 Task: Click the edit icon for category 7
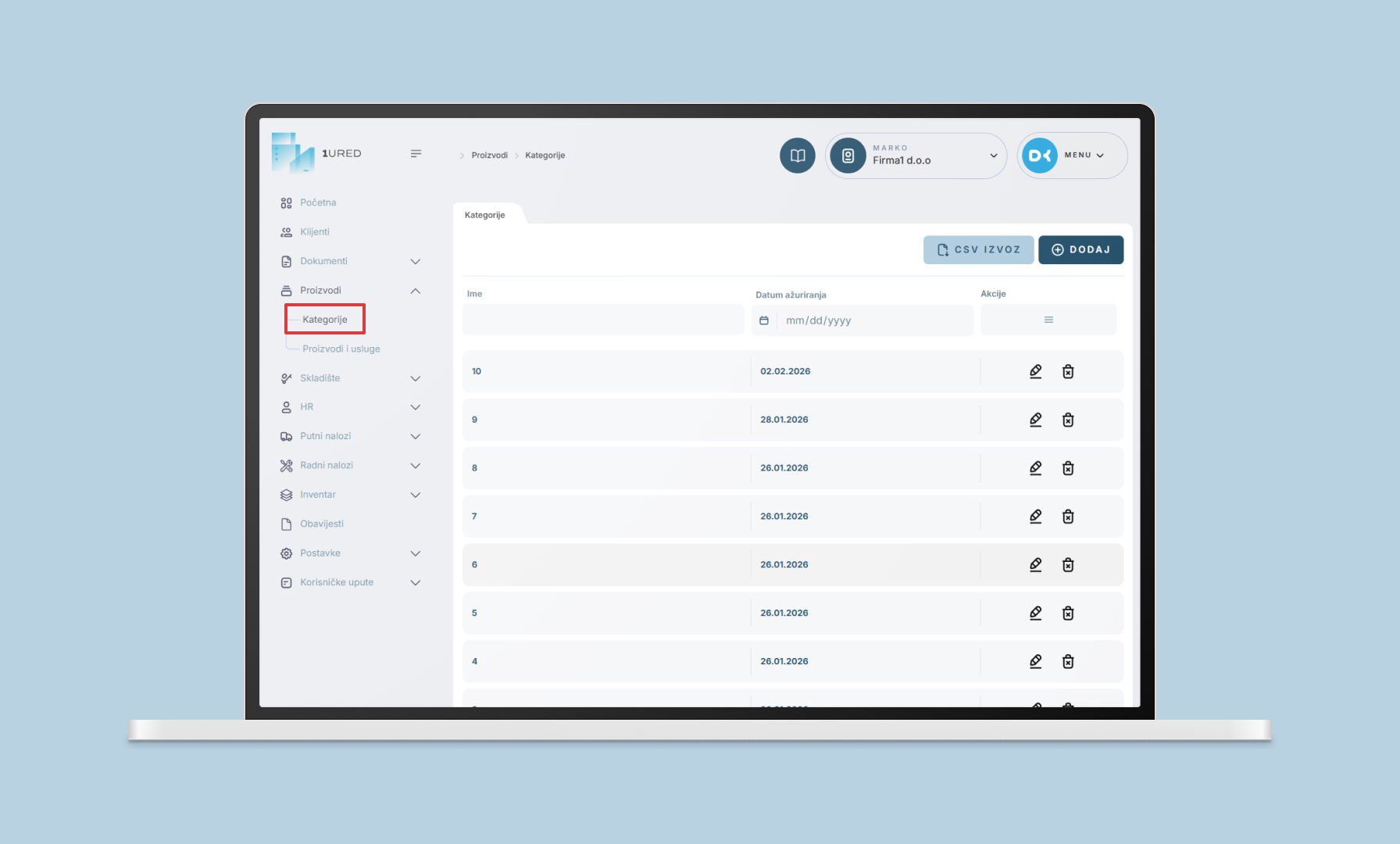pos(1035,517)
